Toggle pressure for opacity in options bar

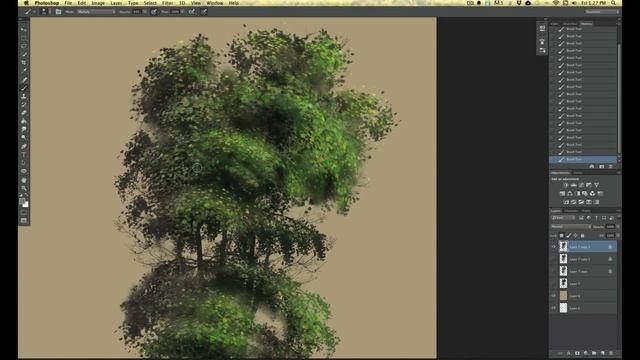(x=154, y=12)
